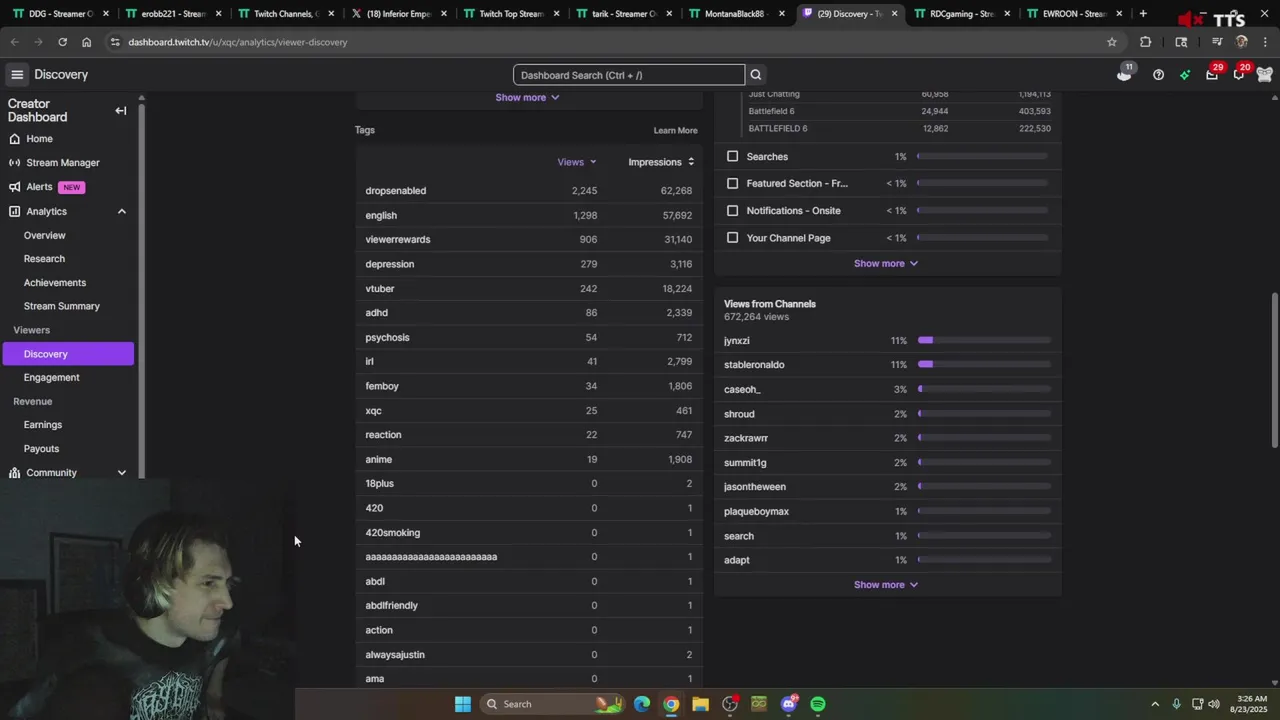
Task: Click the stableronaldo channel row
Action: (887, 365)
